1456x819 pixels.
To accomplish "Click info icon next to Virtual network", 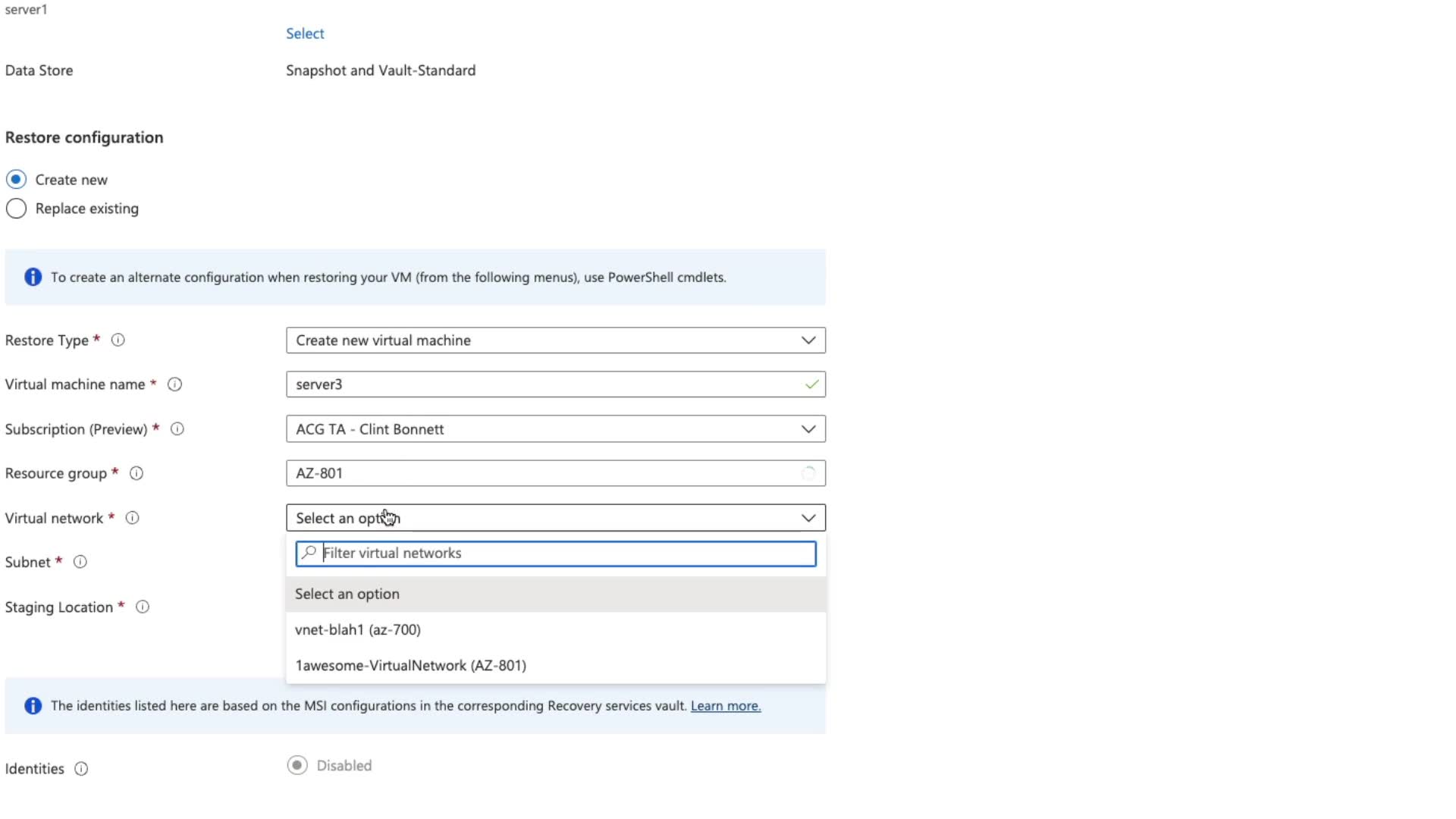I will tap(132, 518).
